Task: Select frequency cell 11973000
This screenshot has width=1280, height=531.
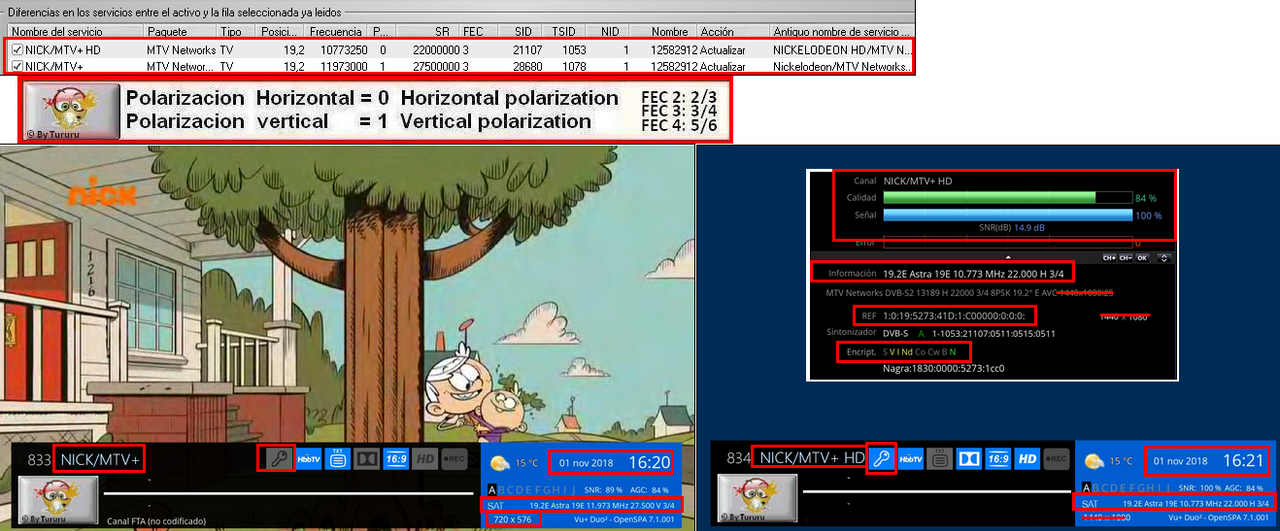Action: pos(343,67)
